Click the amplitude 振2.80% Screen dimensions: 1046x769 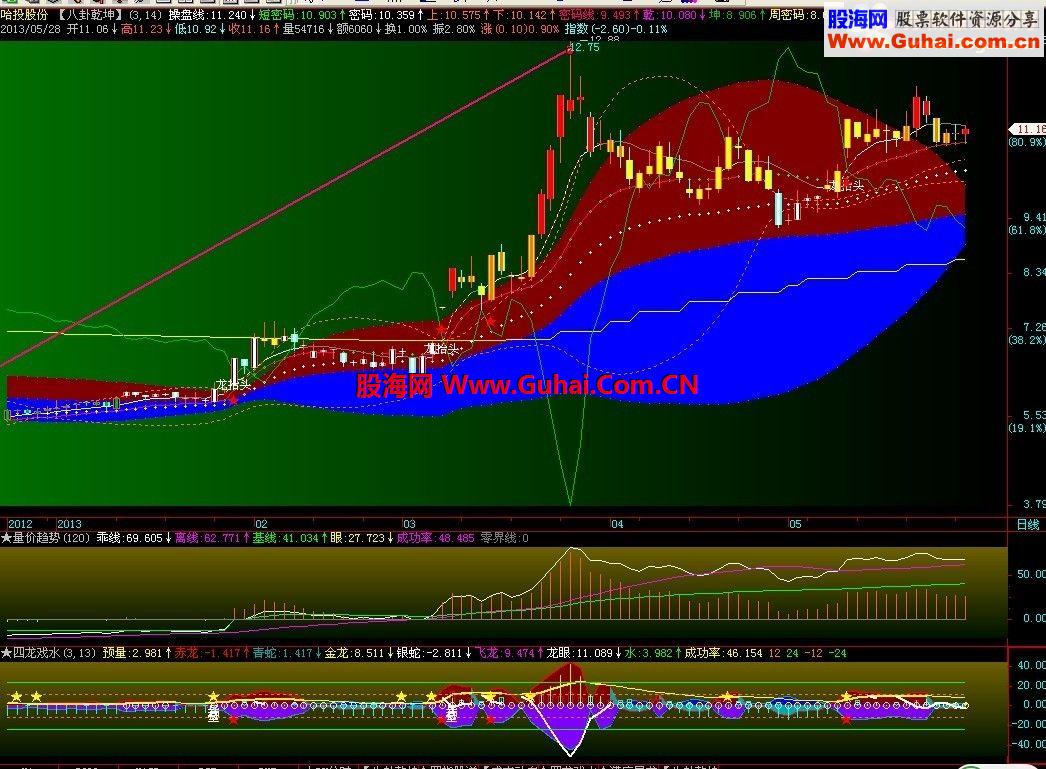click(454, 29)
